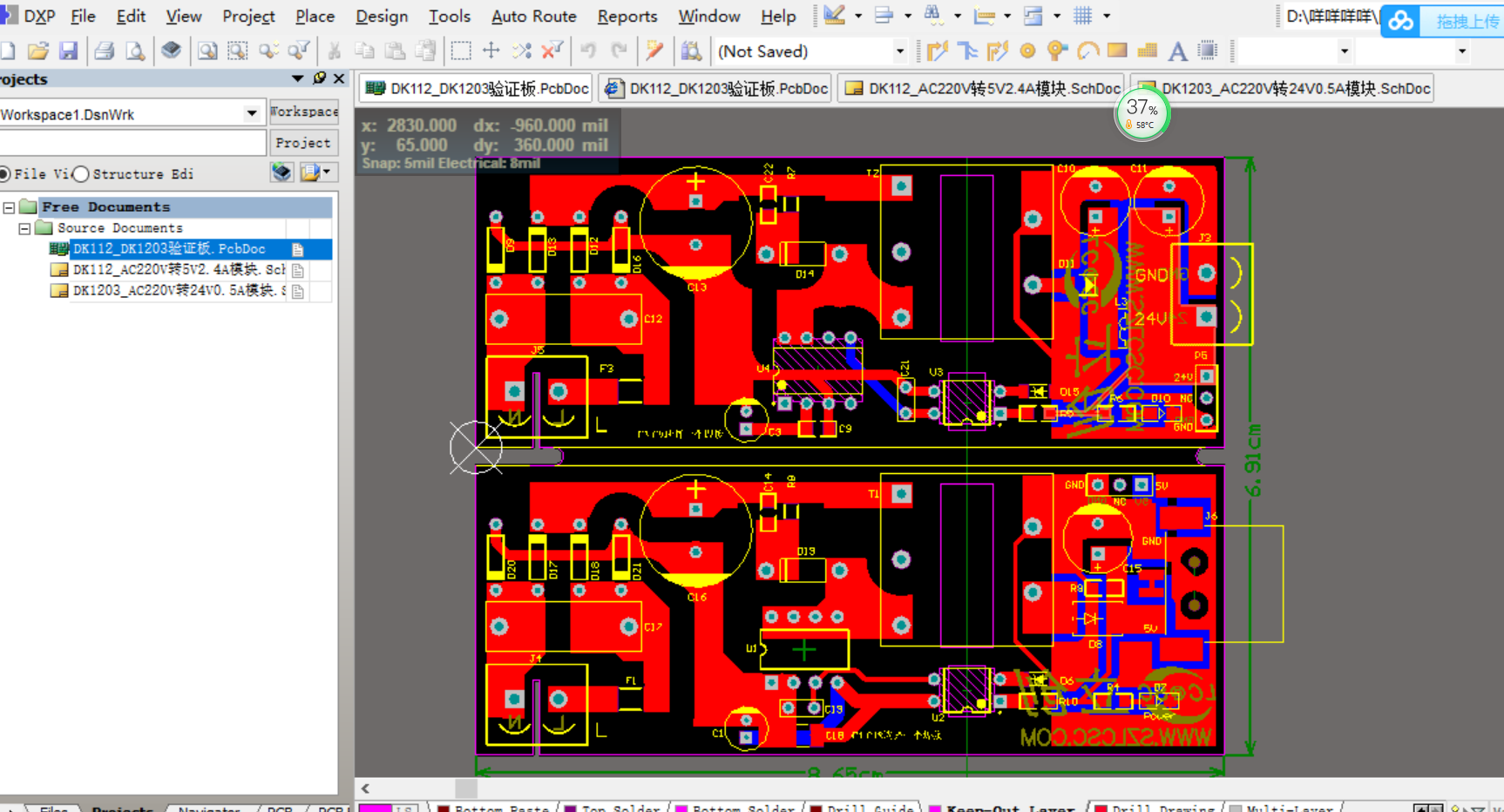Collapse the Source Documents folder
The image size is (1504, 812).
point(24,228)
